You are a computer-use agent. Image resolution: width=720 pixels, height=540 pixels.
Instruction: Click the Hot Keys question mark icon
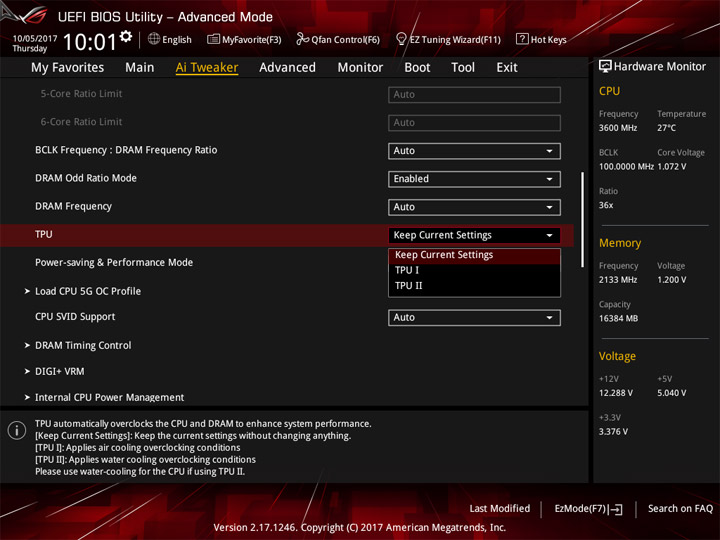[522, 39]
